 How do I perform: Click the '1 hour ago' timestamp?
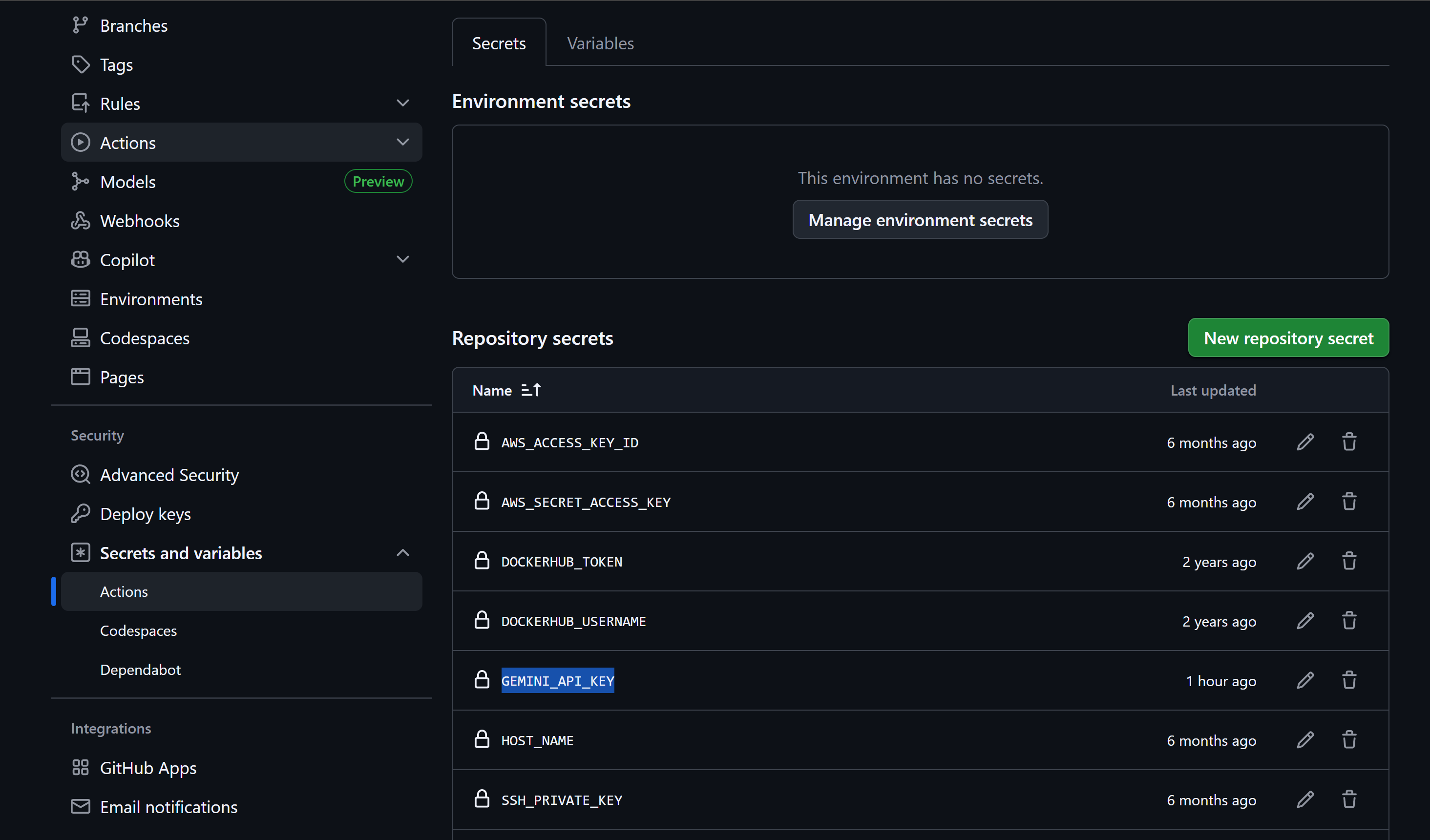pyautogui.click(x=1220, y=681)
